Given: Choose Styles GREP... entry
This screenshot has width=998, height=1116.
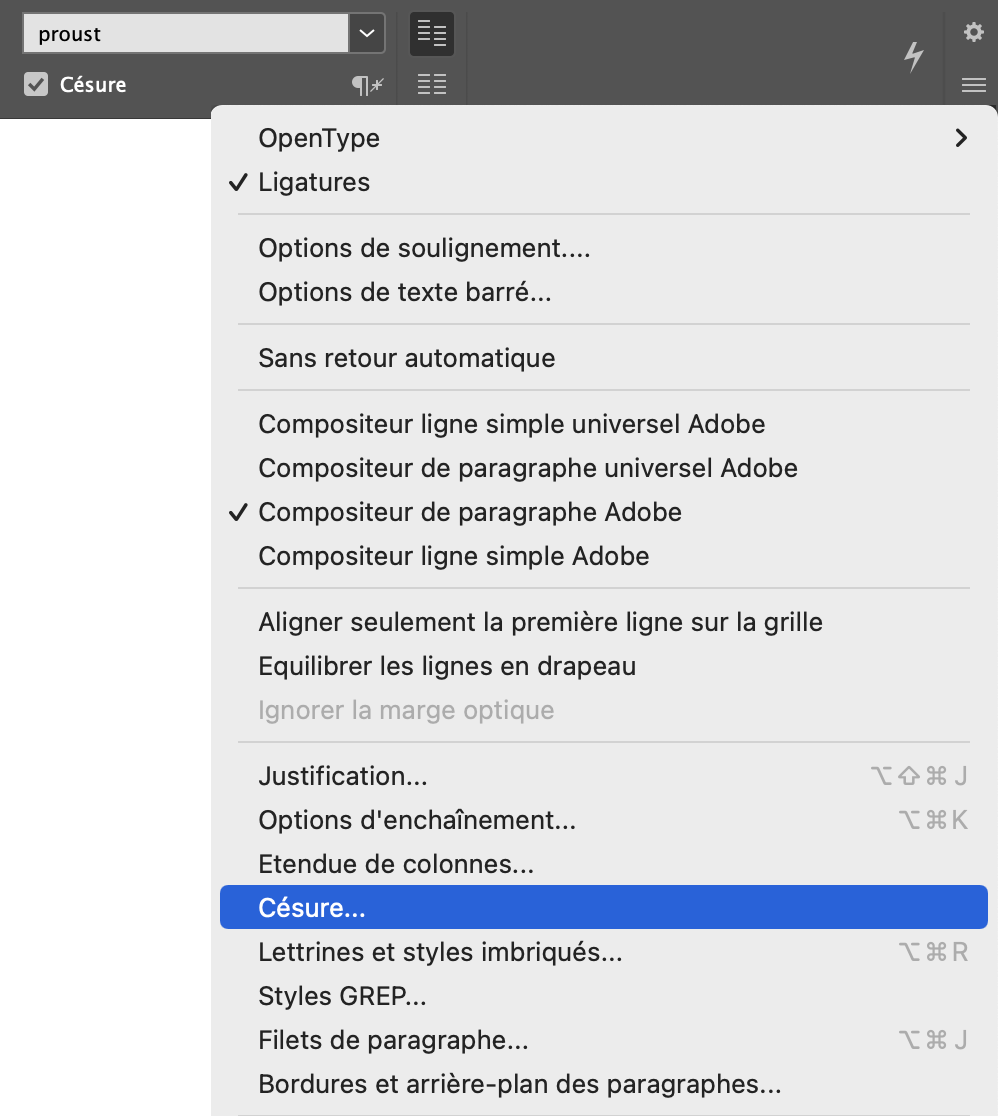Looking at the screenshot, I should coord(342,996).
